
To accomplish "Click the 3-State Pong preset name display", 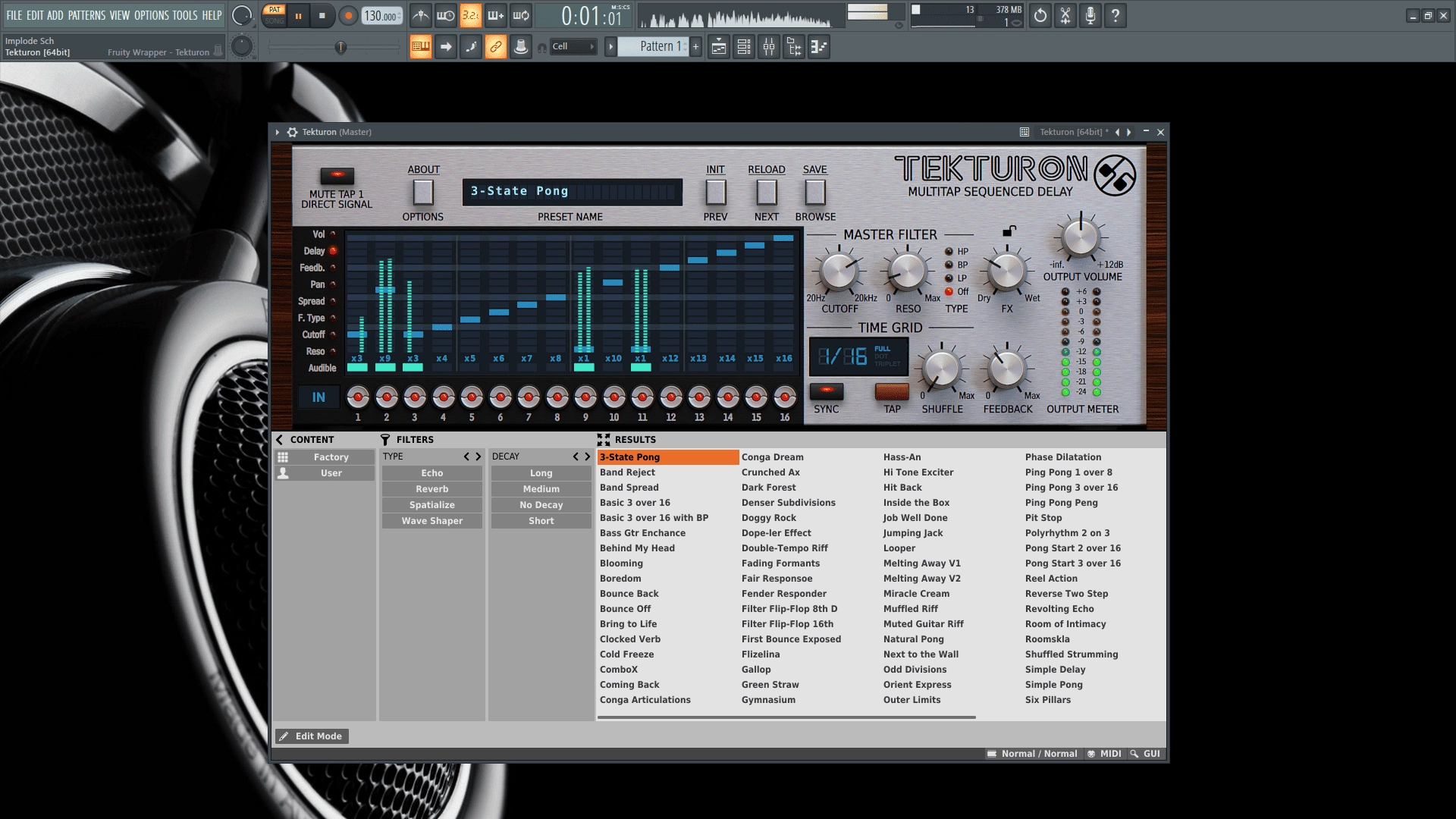I will [x=573, y=192].
